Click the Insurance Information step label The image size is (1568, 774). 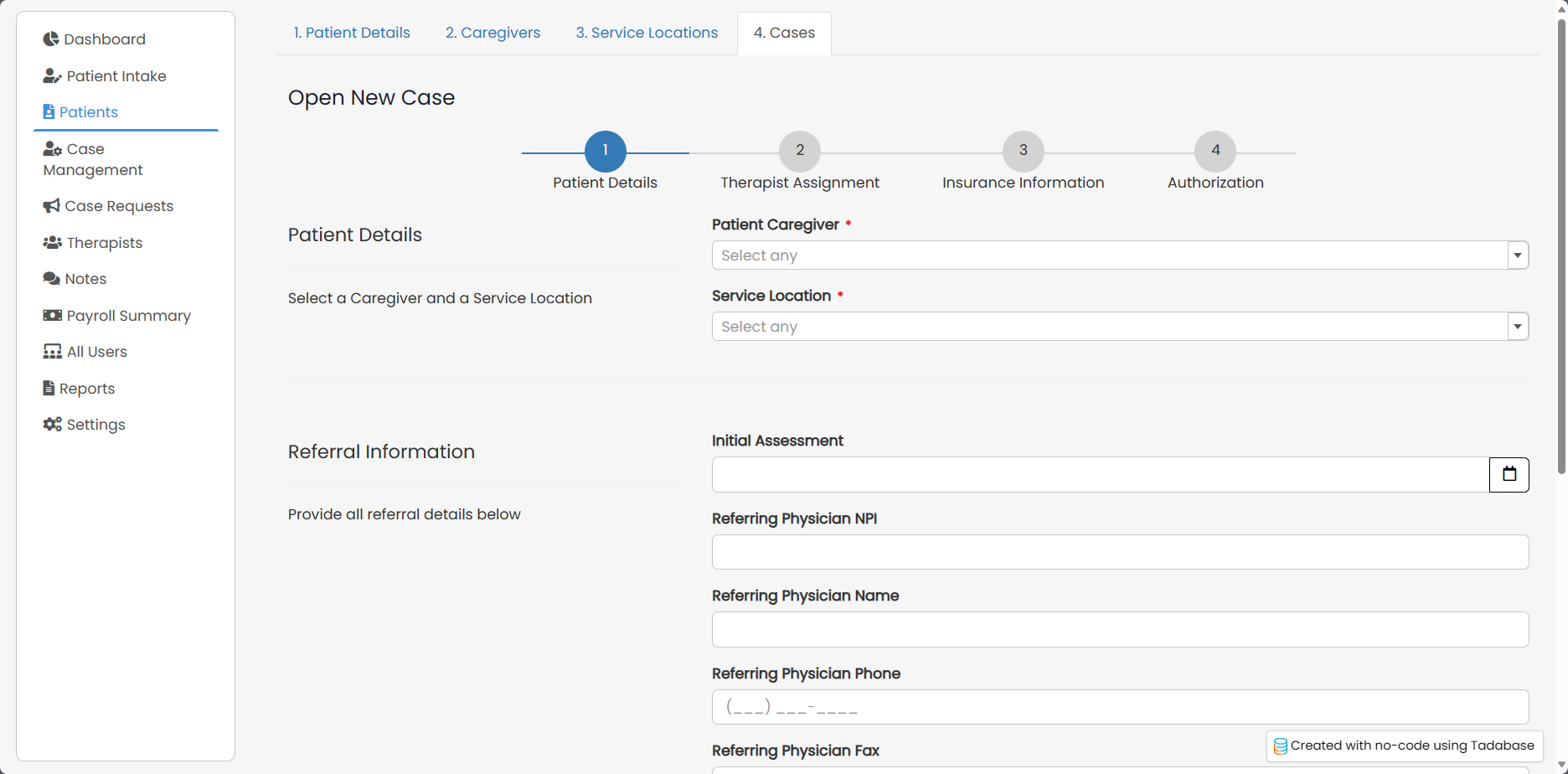pyautogui.click(x=1023, y=183)
